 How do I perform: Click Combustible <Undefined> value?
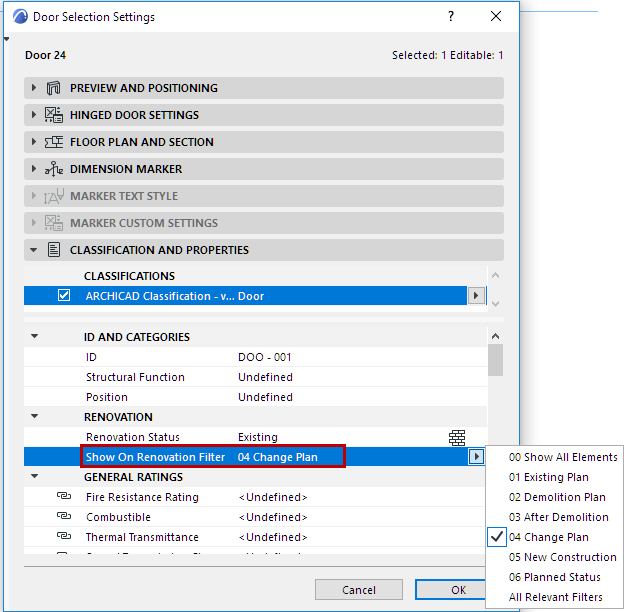[273, 517]
